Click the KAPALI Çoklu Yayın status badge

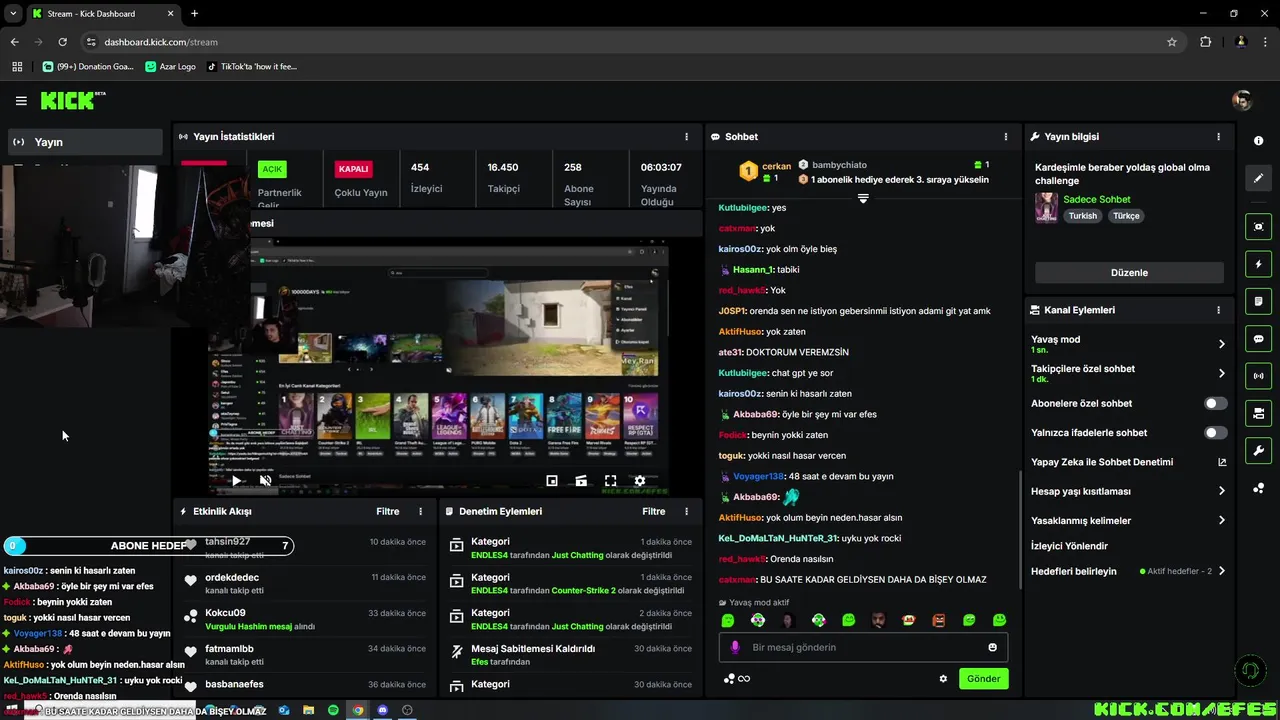353,169
